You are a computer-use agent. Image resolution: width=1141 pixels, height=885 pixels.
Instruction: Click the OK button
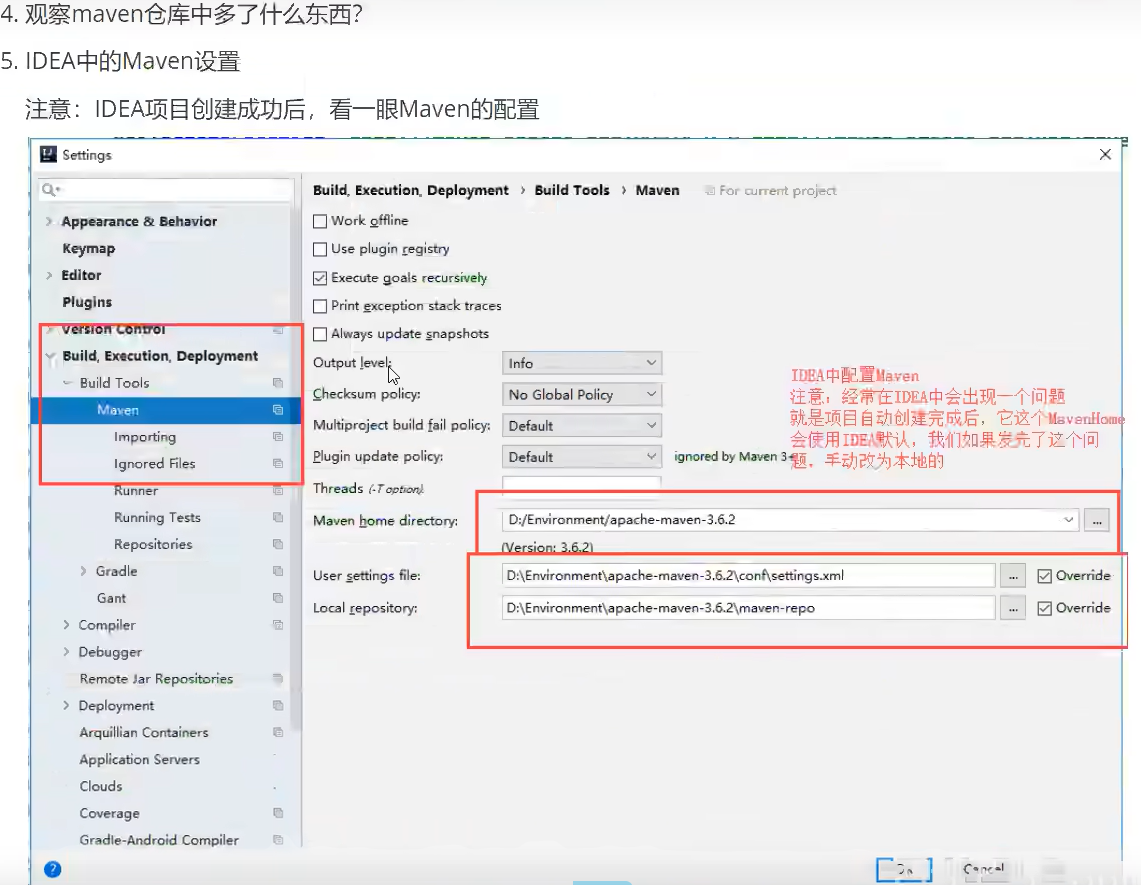905,870
